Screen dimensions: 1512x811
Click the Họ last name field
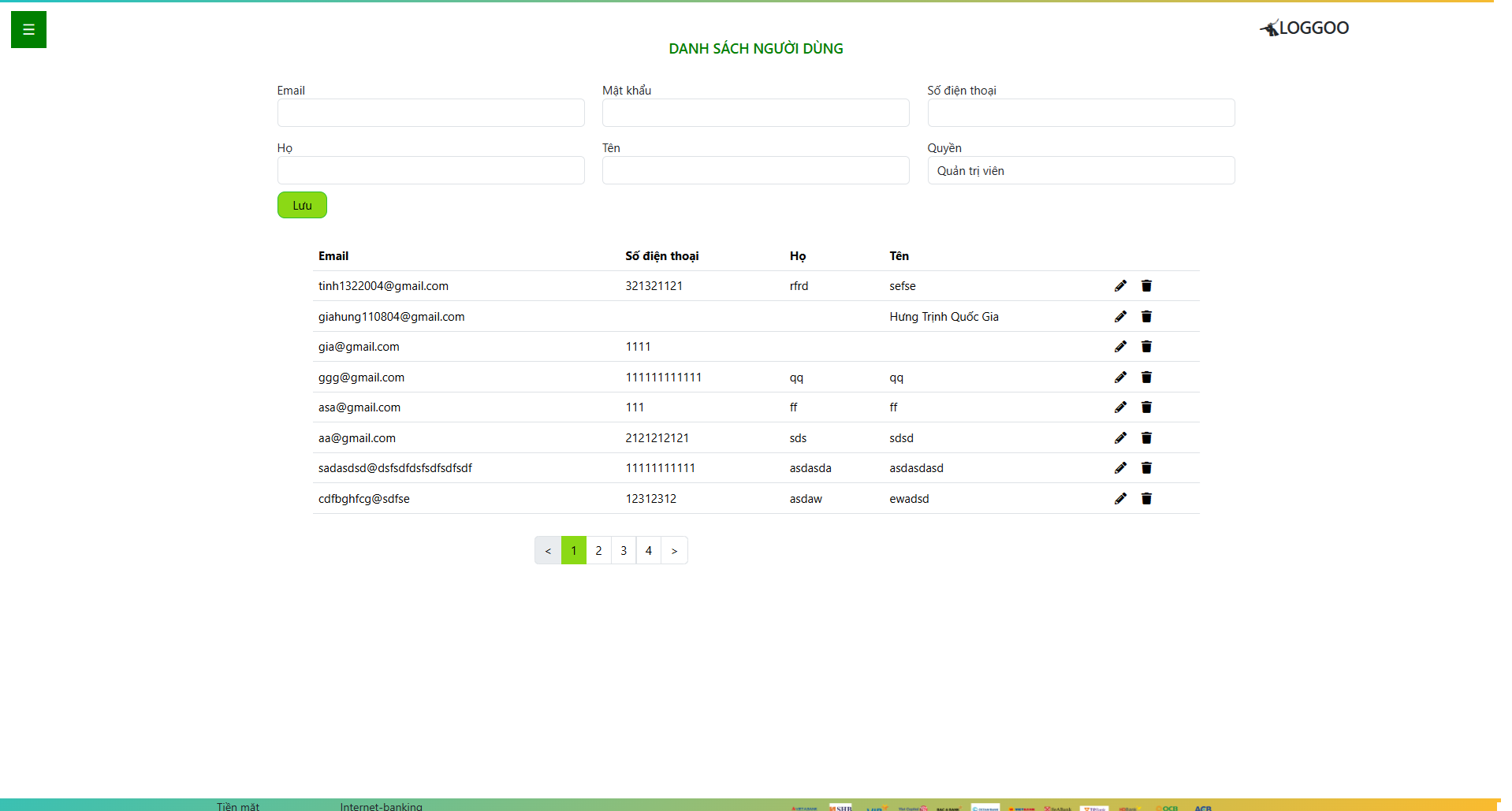430,170
